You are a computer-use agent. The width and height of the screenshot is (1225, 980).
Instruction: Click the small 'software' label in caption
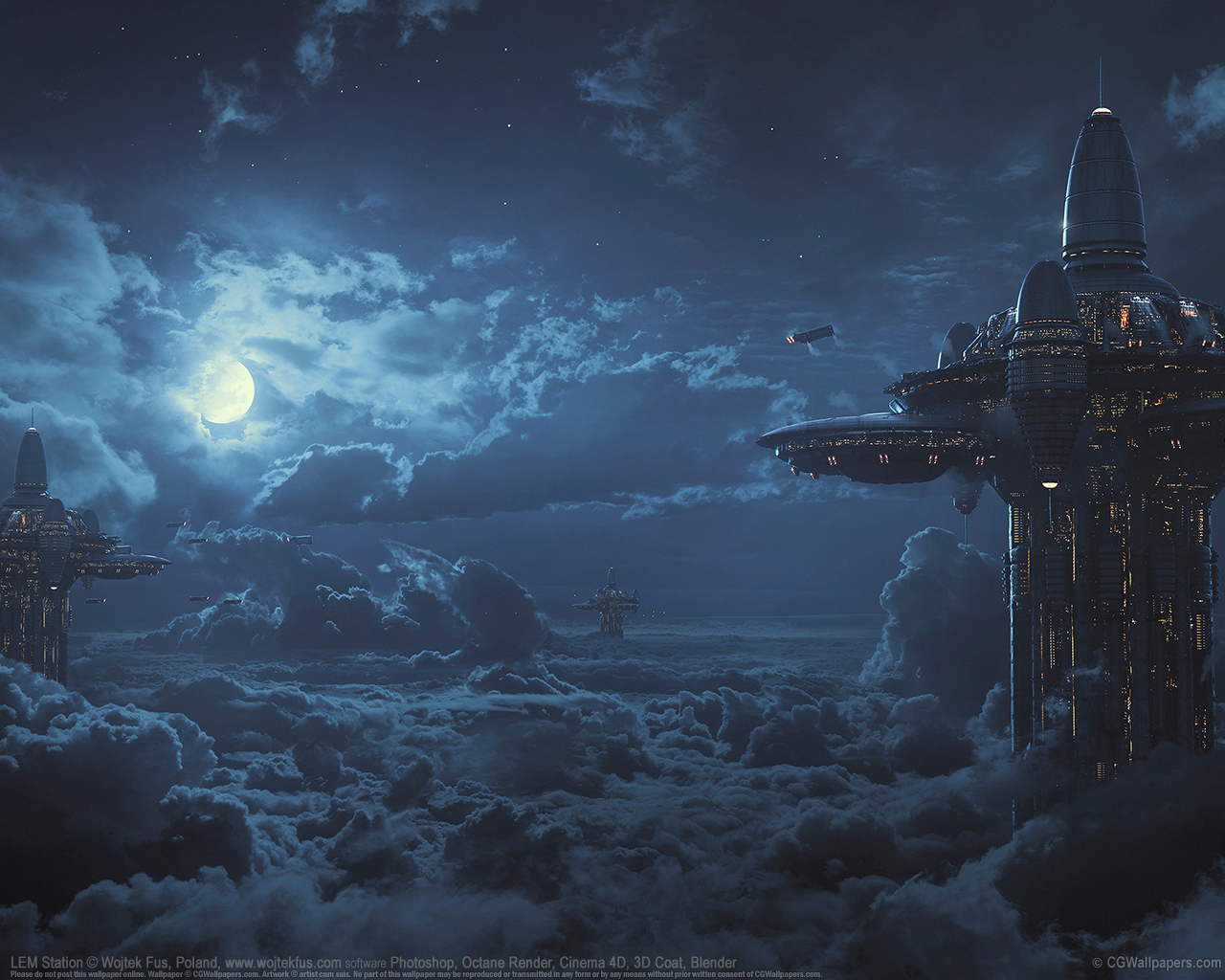tap(366, 964)
